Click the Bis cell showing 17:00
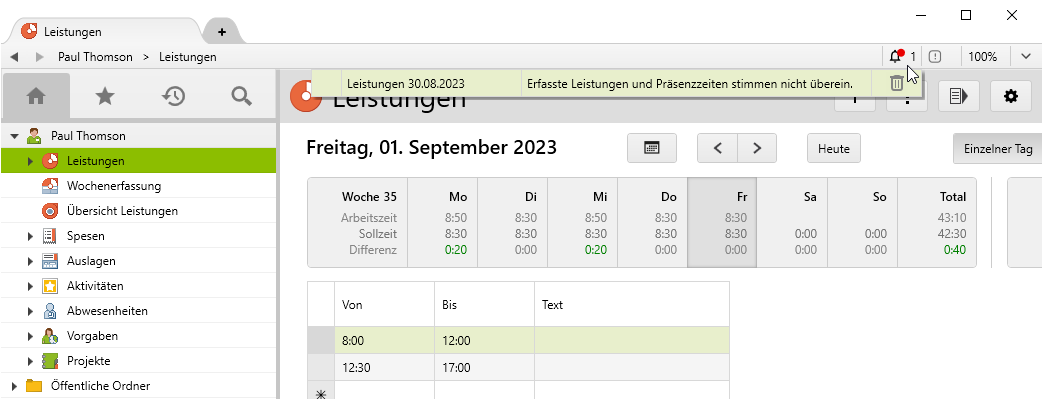Screen dimensions: 1043x400 (484, 368)
